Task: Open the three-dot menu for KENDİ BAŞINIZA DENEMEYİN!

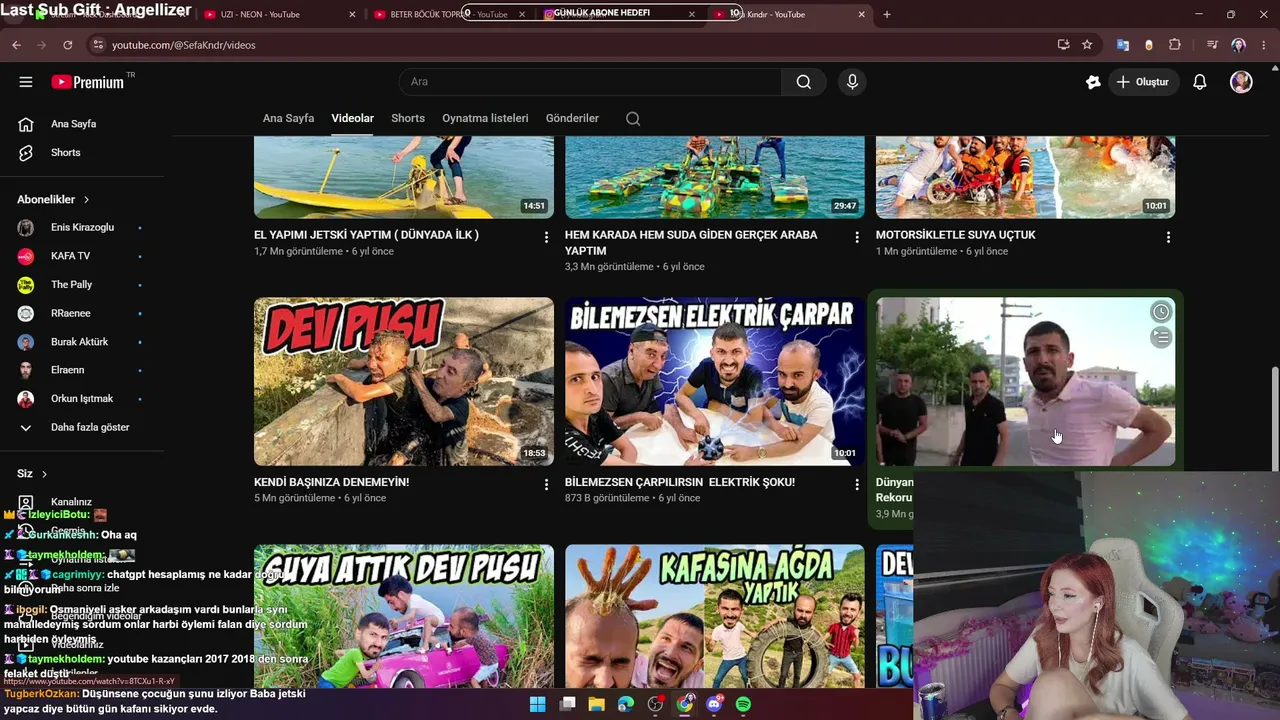Action: 546,484
